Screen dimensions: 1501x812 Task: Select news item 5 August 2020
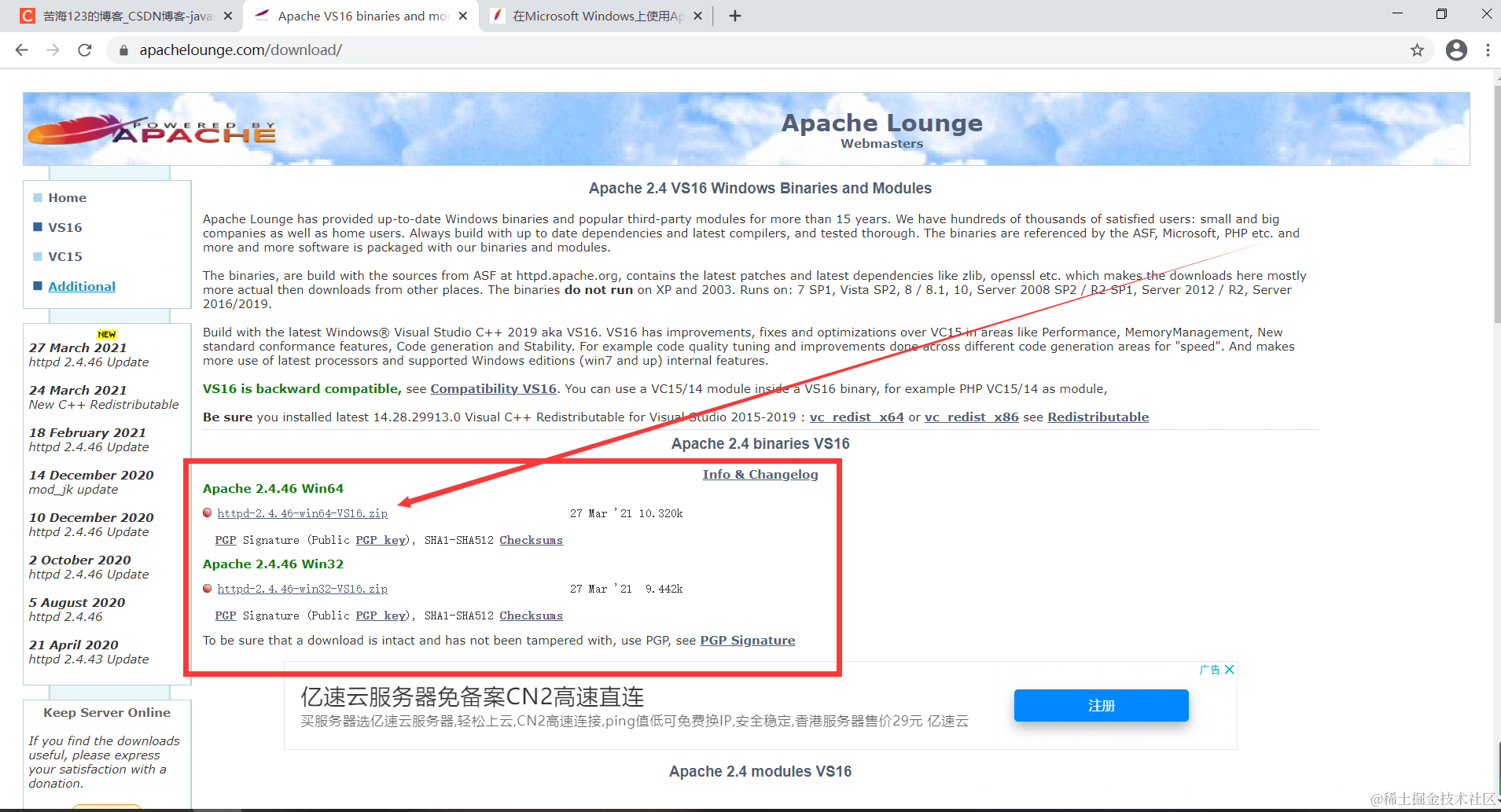(x=77, y=603)
